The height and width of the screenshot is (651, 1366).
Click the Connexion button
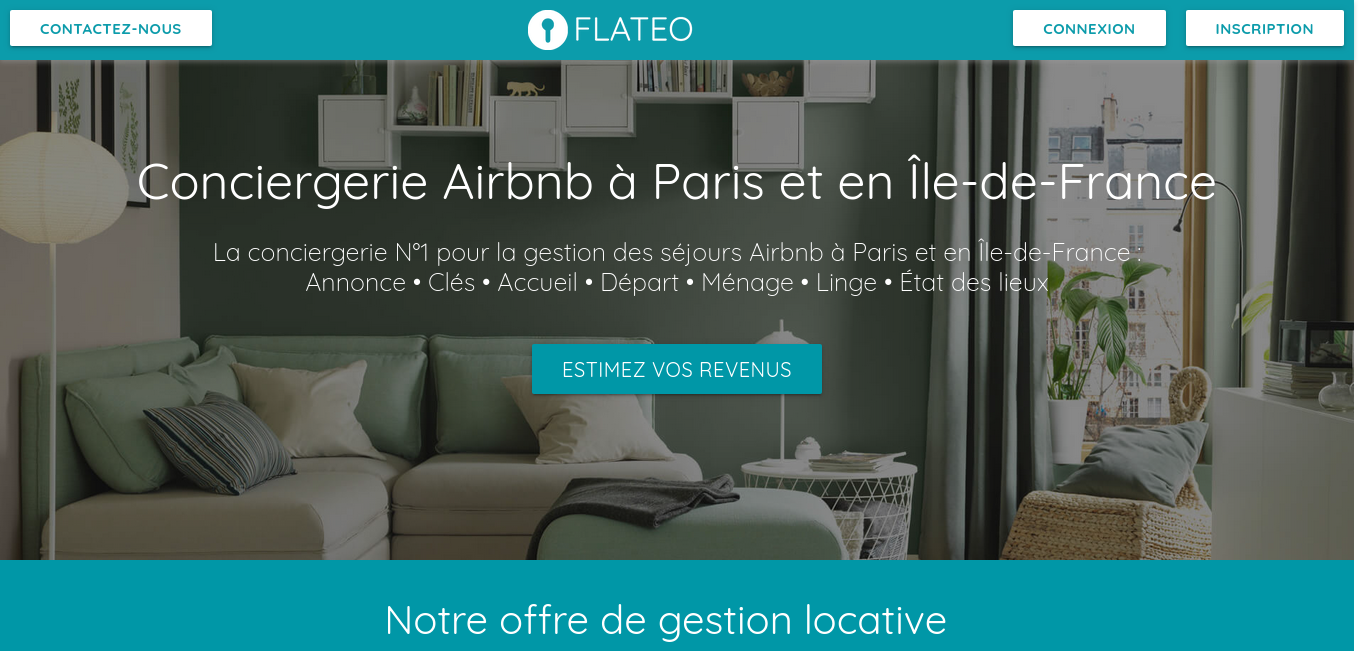pyautogui.click(x=1089, y=28)
